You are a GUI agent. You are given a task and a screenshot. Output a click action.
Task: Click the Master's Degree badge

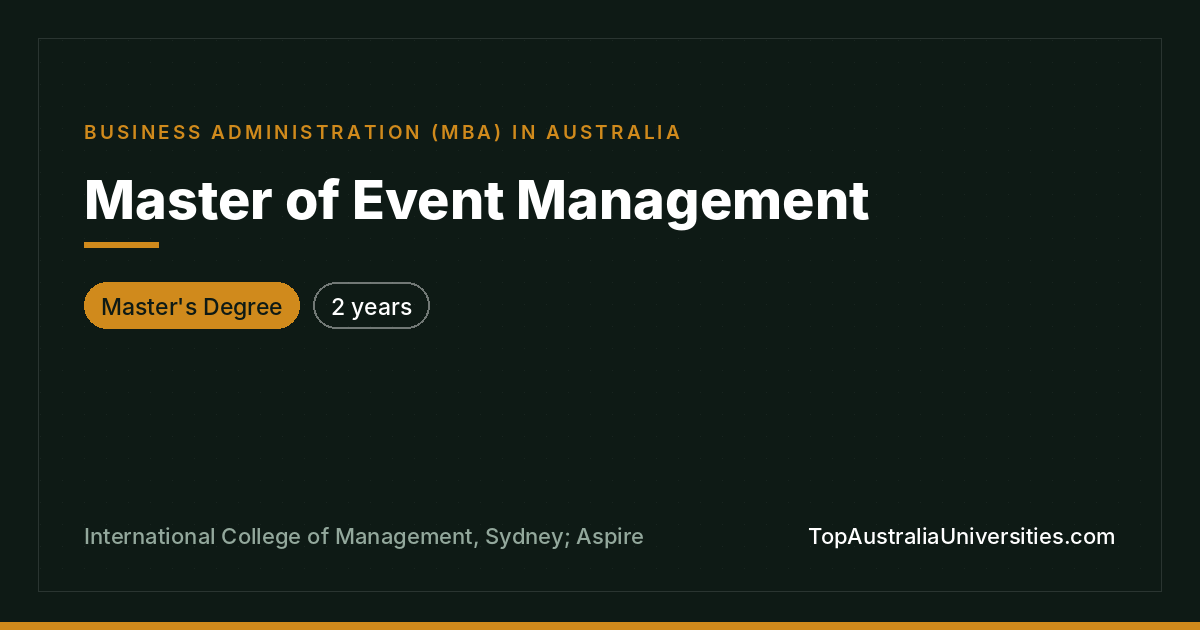(x=192, y=306)
